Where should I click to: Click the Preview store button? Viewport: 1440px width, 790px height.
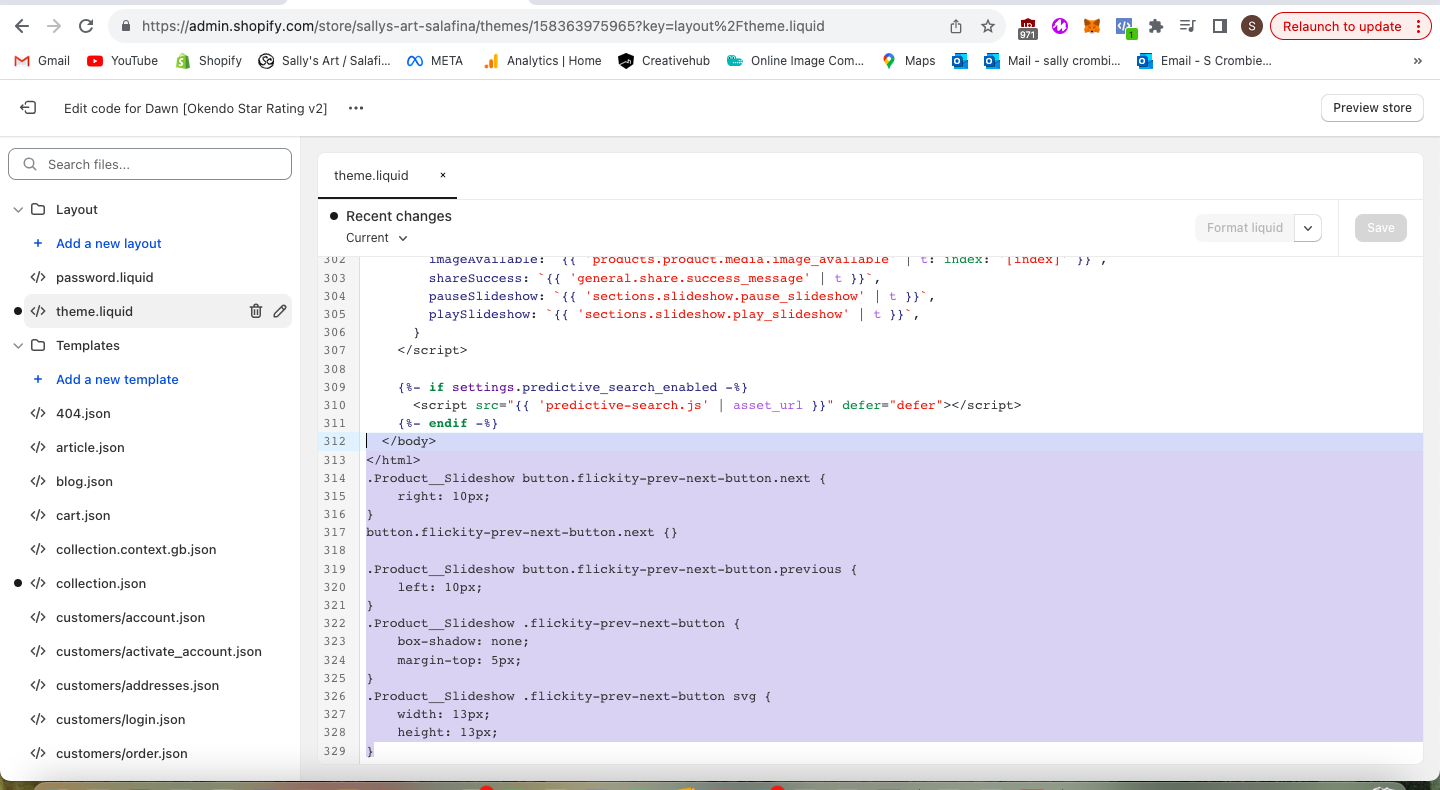click(x=1372, y=108)
